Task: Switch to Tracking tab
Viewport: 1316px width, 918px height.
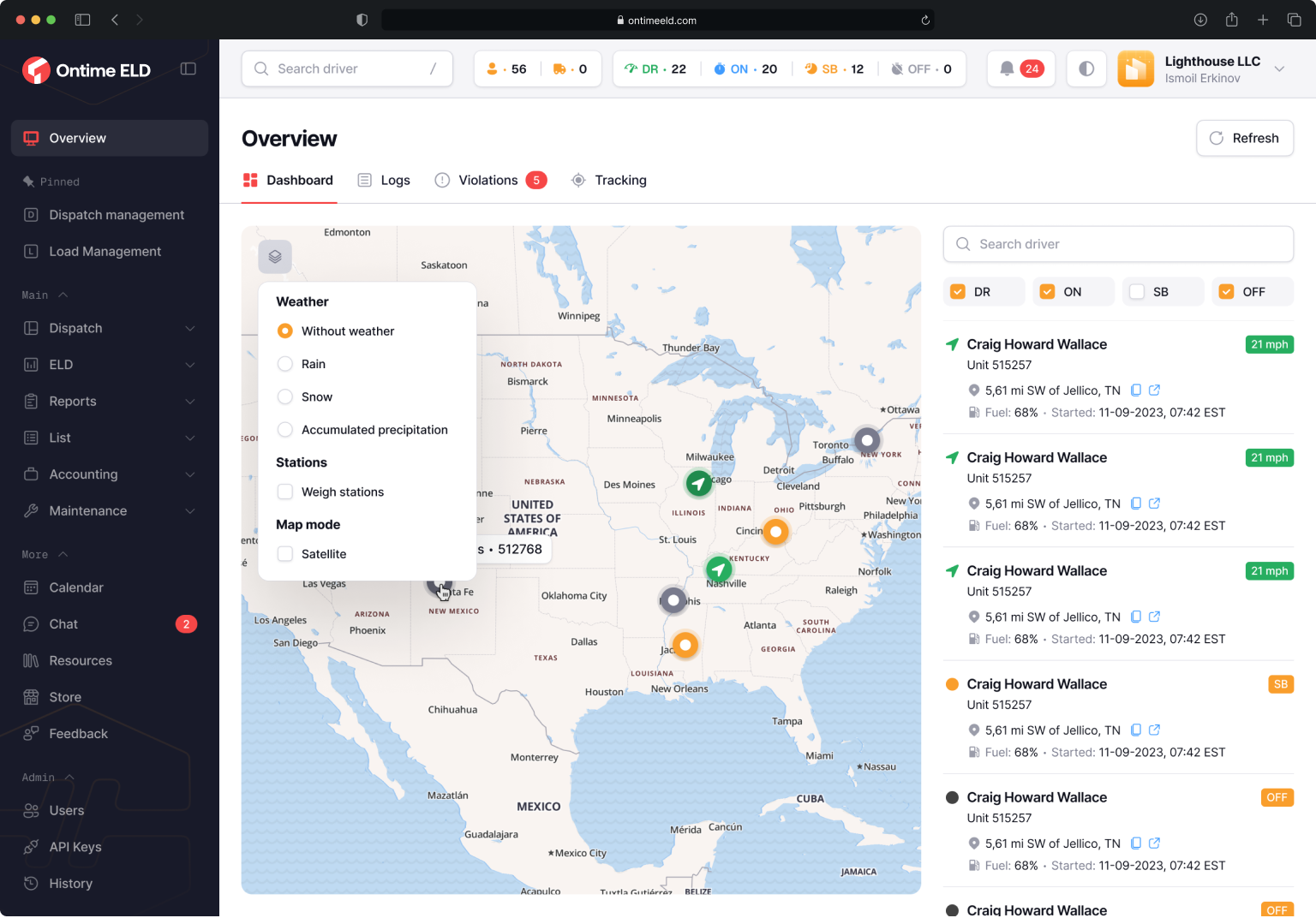Action: (609, 180)
